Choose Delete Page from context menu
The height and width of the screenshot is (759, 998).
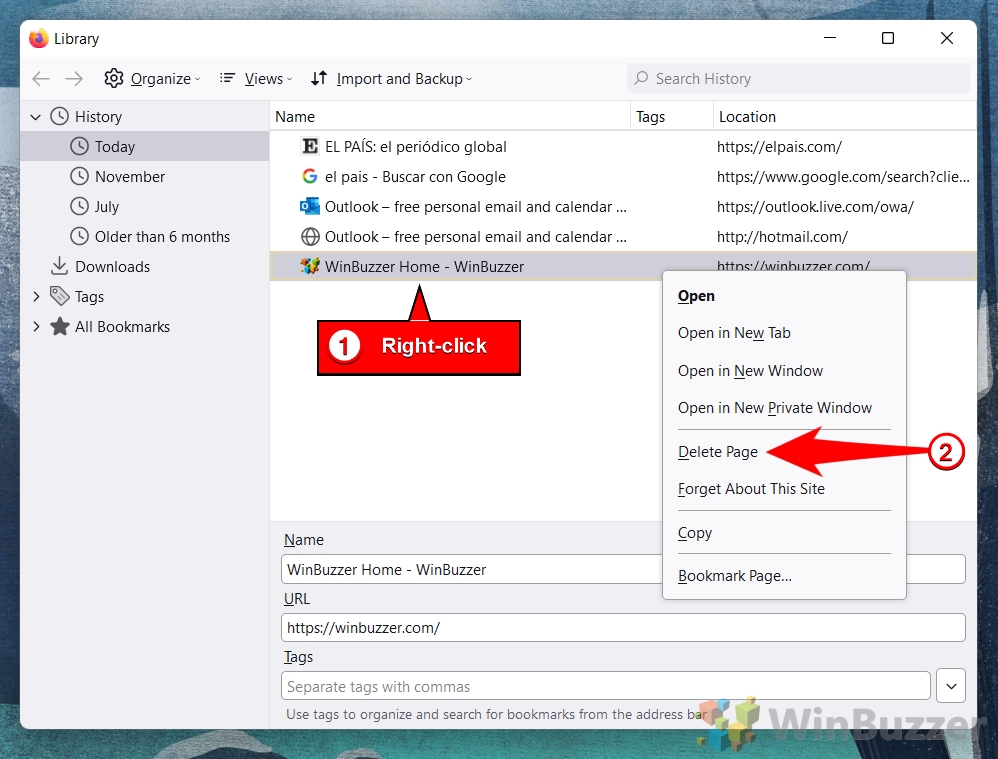click(x=718, y=451)
